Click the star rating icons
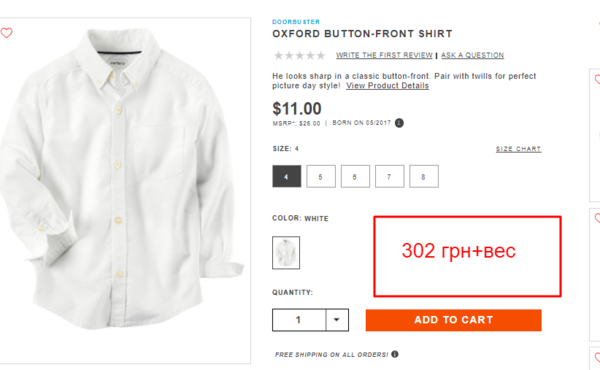Screen dimensions: 600x370 pos(300,55)
